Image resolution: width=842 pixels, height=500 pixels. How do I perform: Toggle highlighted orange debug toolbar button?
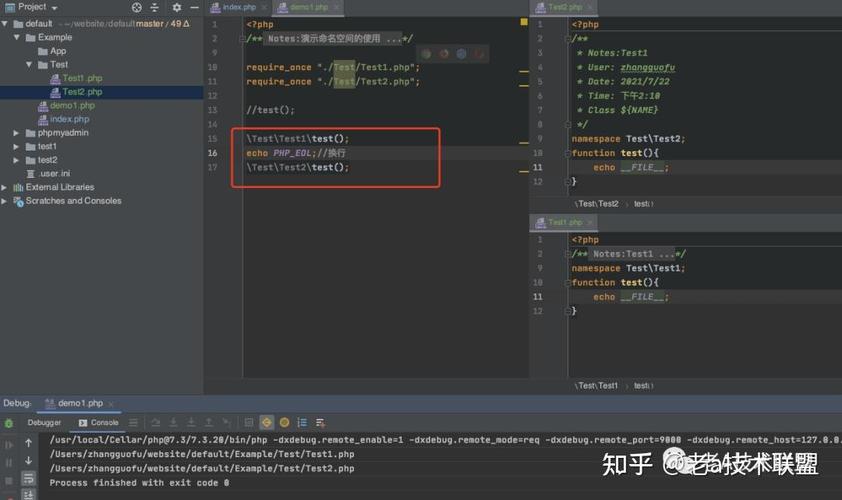coord(266,423)
